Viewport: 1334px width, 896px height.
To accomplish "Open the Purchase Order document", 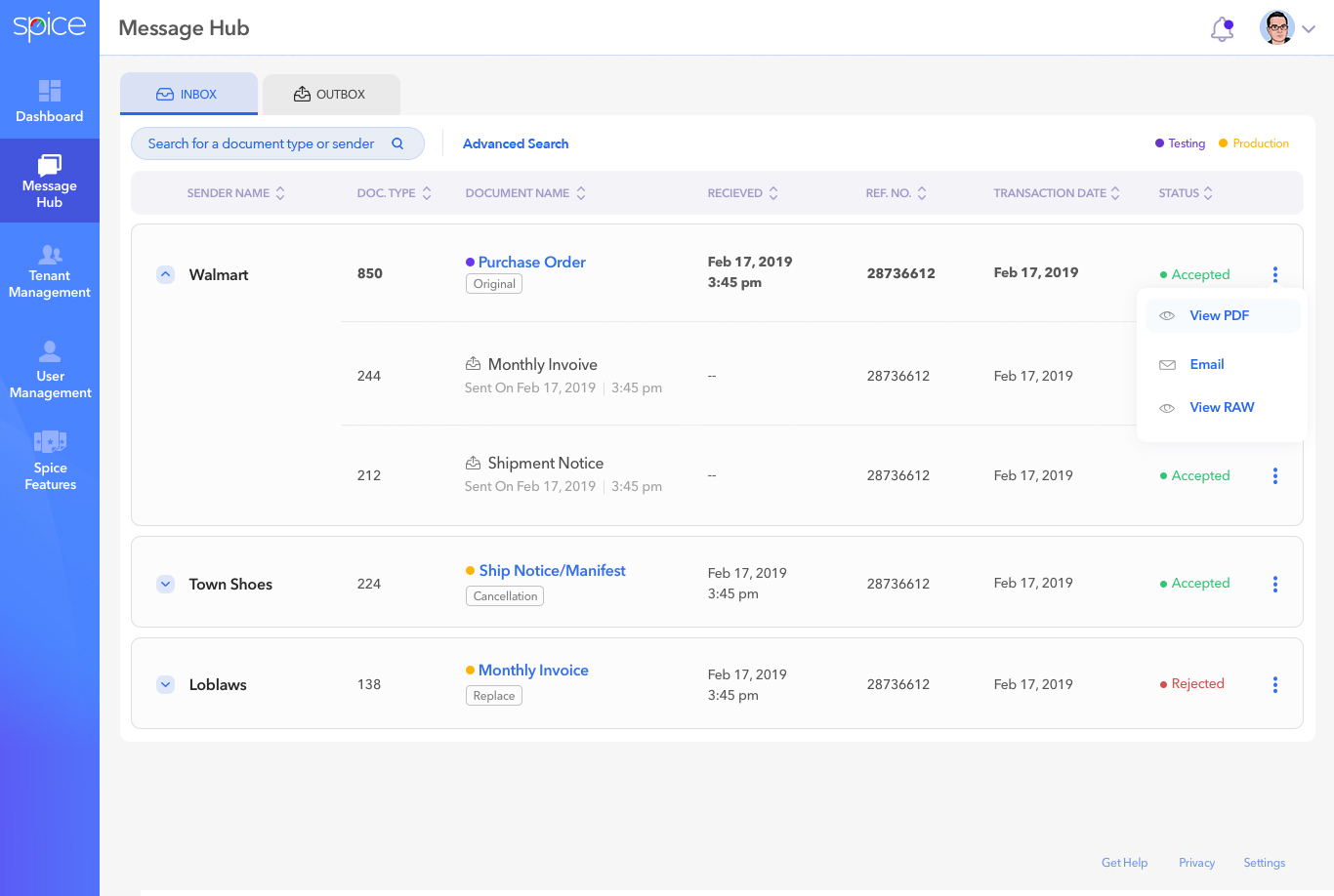I will (531, 263).
